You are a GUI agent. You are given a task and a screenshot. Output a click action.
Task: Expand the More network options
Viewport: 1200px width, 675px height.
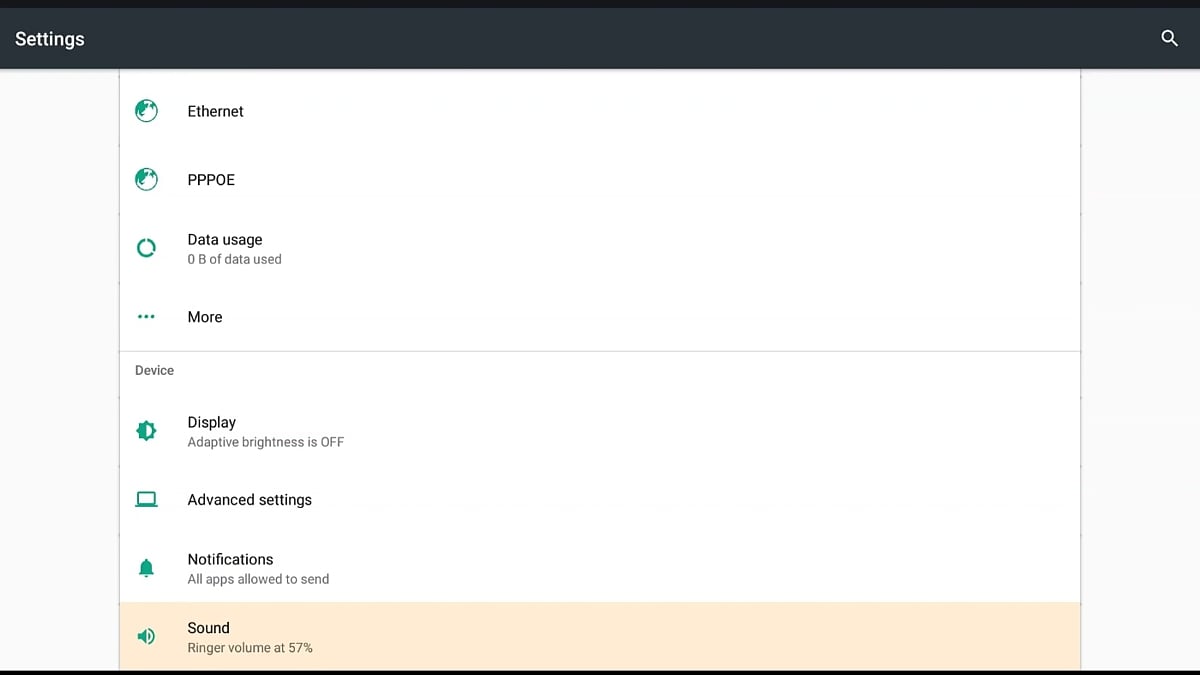click(x=205, y=317)
